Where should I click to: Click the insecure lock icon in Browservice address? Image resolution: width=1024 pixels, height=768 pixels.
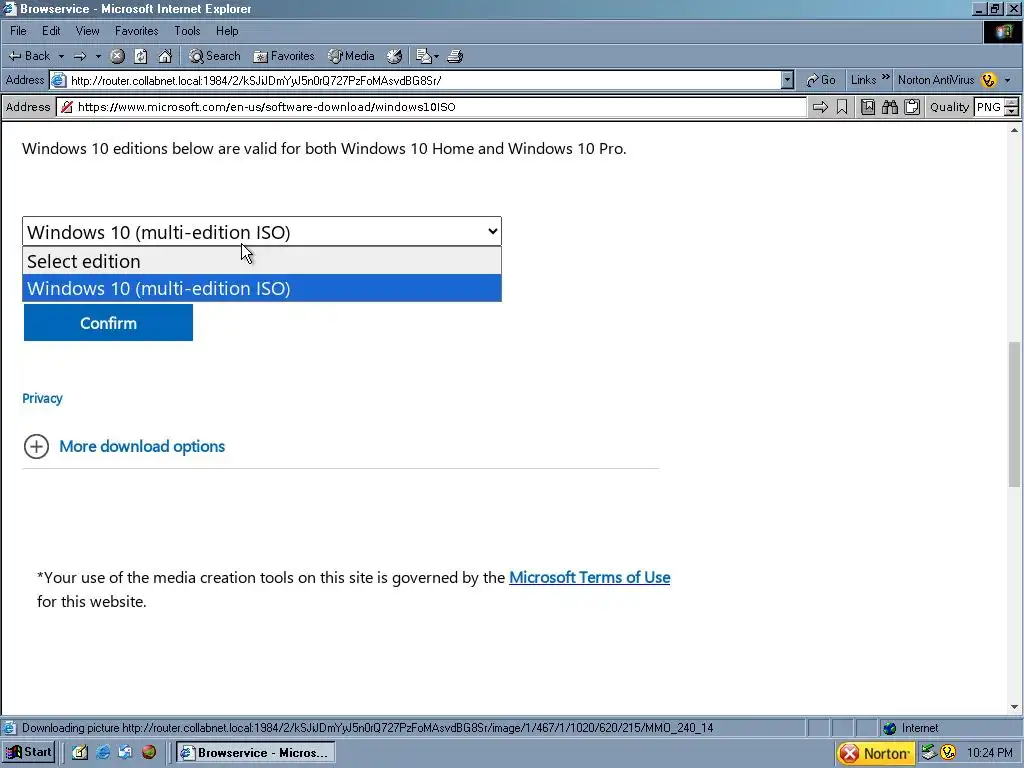(x=66, y=107)
